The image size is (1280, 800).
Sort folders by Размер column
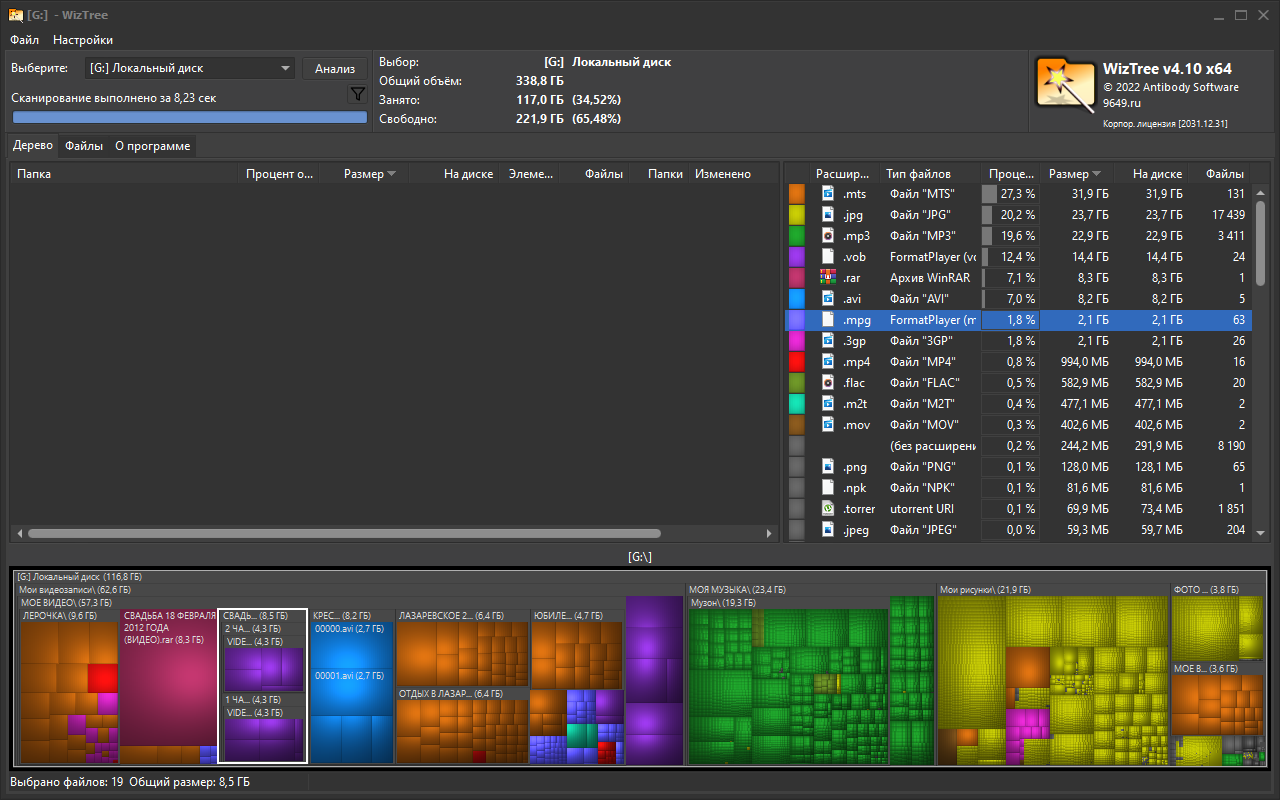[x=369, y=174]
